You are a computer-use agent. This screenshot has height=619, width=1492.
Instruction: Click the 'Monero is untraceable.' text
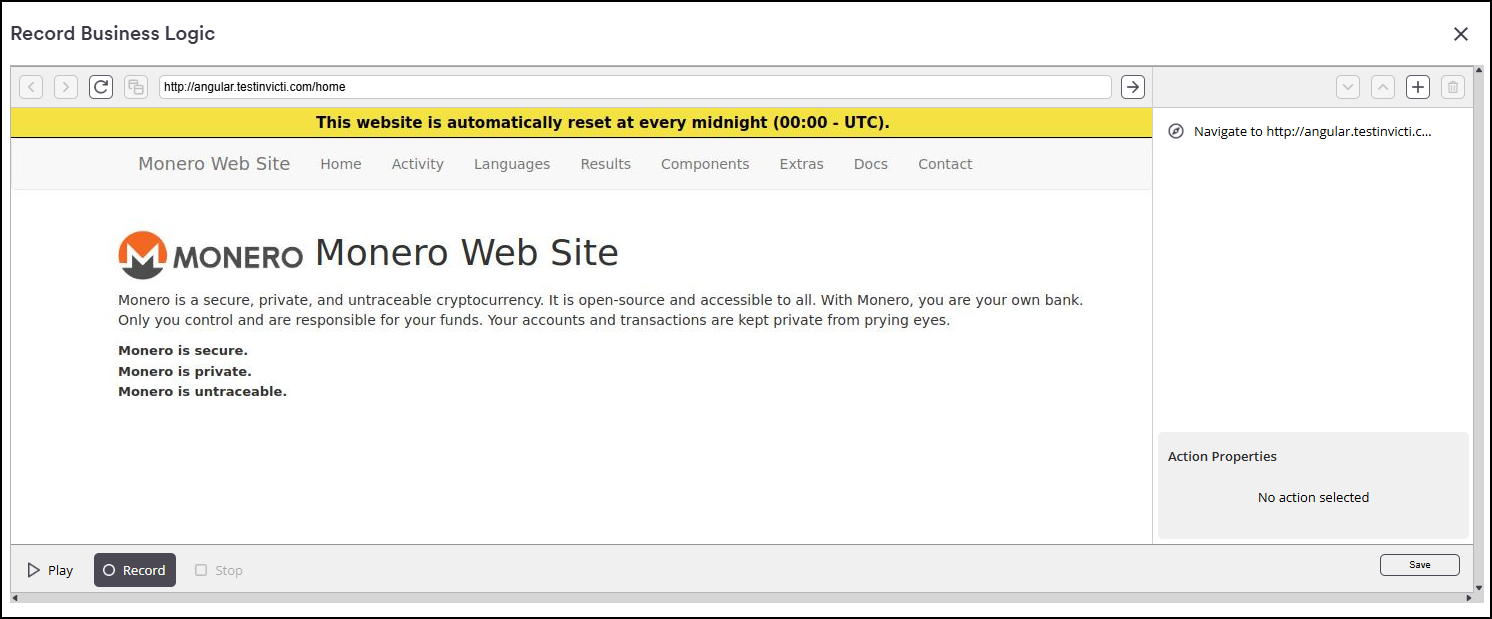tap(202, 391)
